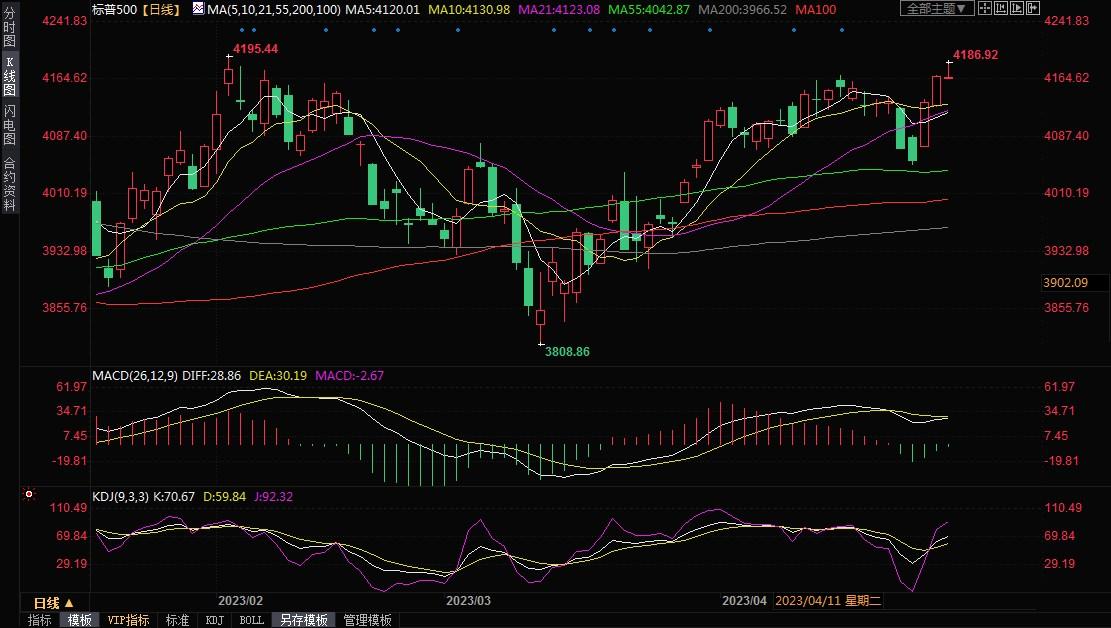Viewport: 1111px width, 628px height.
Task: Click the 2023/02 time axis label
Action: [x=240, y=600]
